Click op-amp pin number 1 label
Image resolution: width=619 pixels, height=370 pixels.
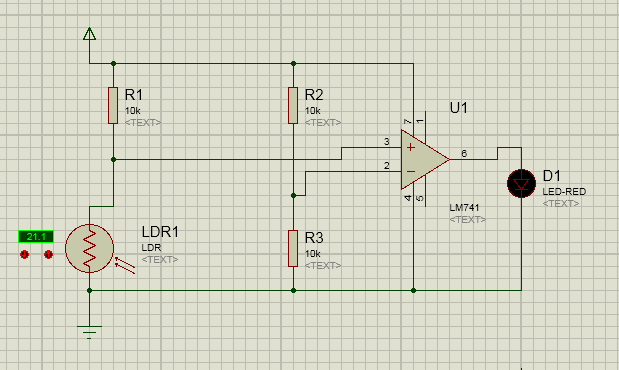[420, 121]
